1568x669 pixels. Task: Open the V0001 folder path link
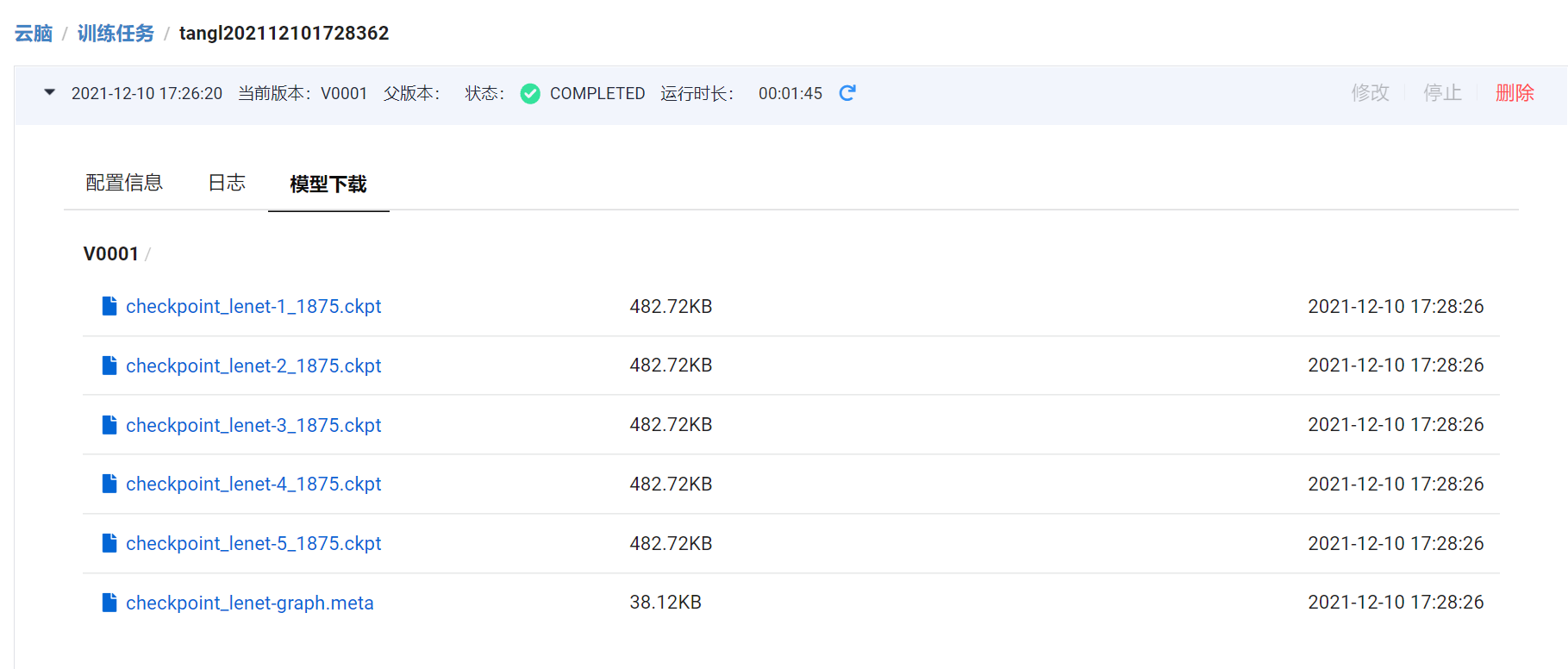coord(111,253)
